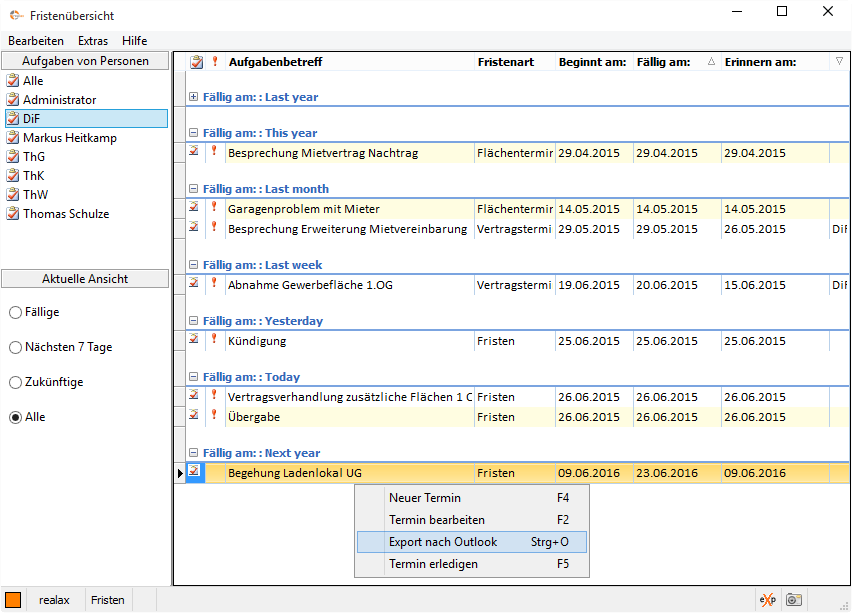Click realax in the status bar

(54, 600)
